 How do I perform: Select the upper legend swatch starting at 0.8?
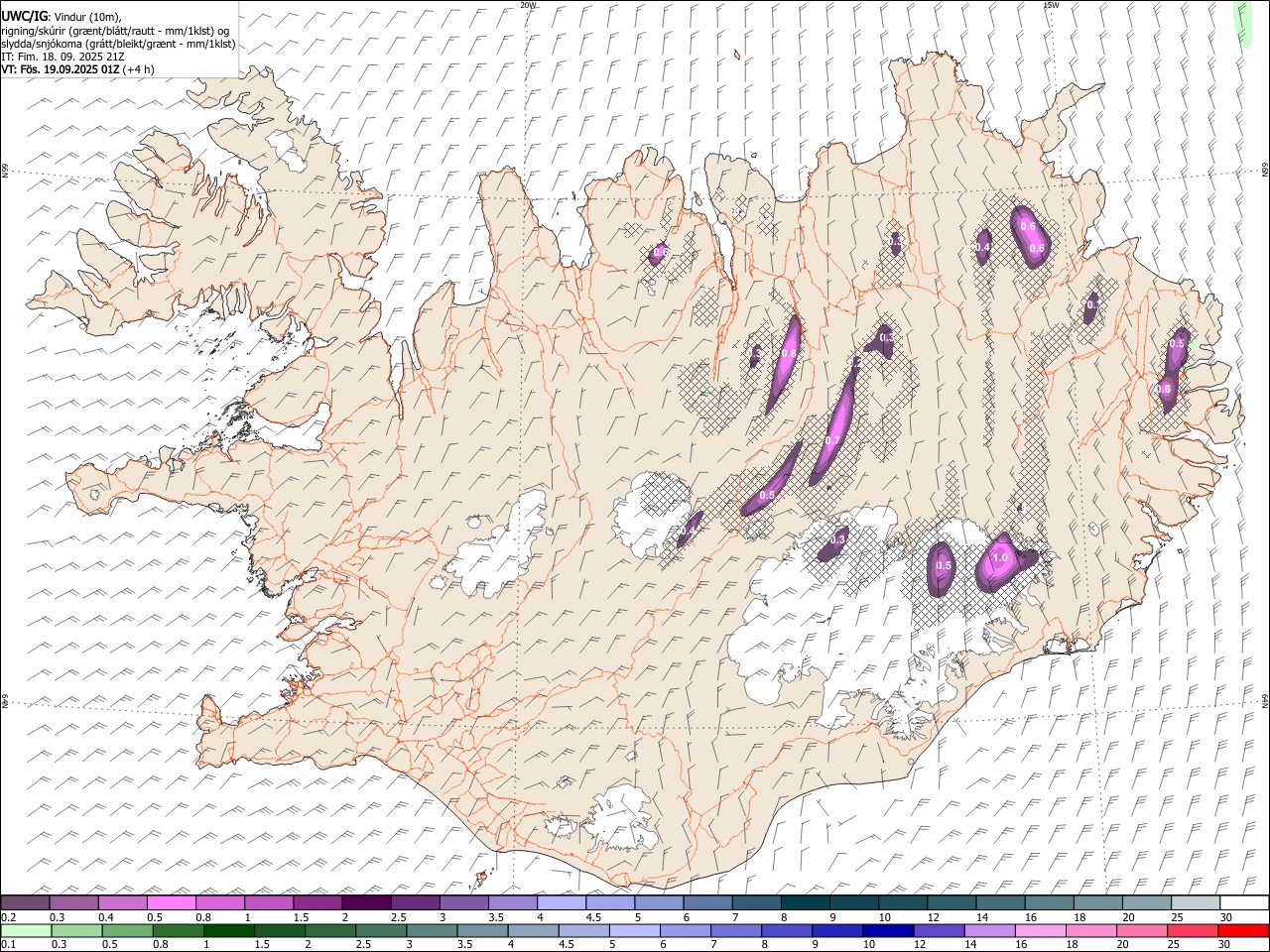coord(220,902)
